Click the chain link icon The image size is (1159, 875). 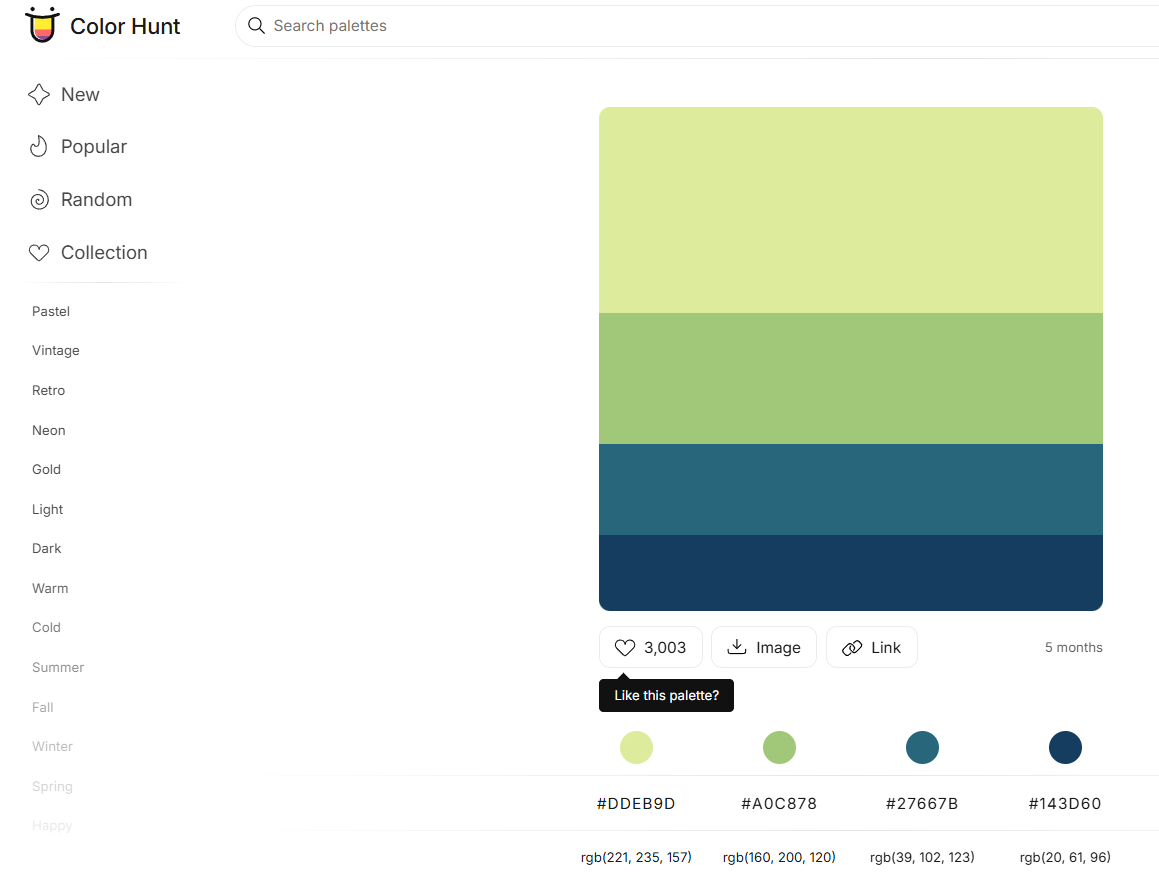tap(852, 648)
